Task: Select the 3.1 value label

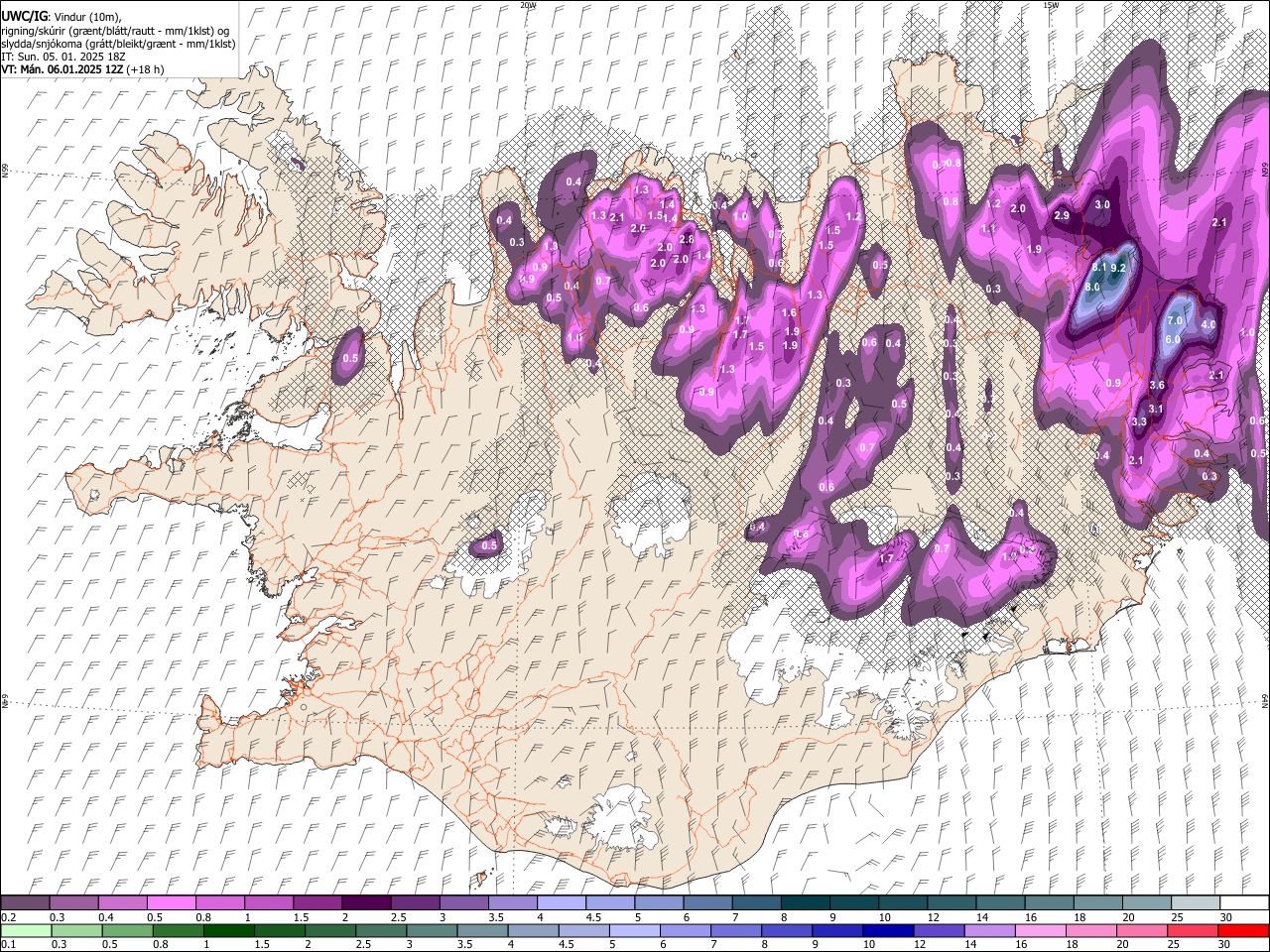Action: (x=1155, y=409)
